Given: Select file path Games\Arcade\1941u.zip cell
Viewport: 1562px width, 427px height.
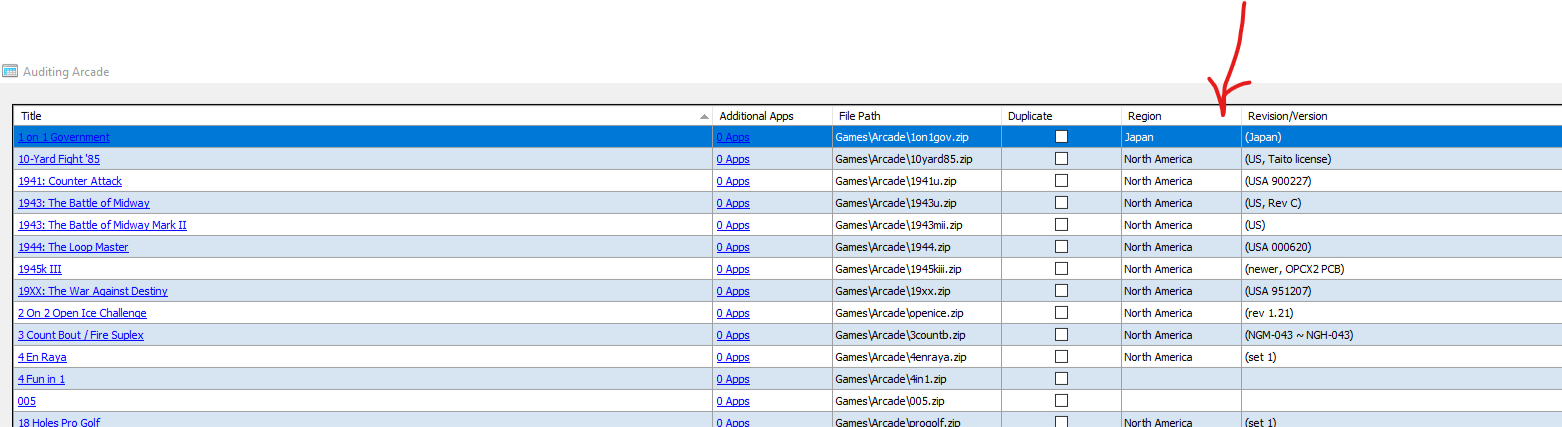Looking at the screenshot, I should (917, 181).
